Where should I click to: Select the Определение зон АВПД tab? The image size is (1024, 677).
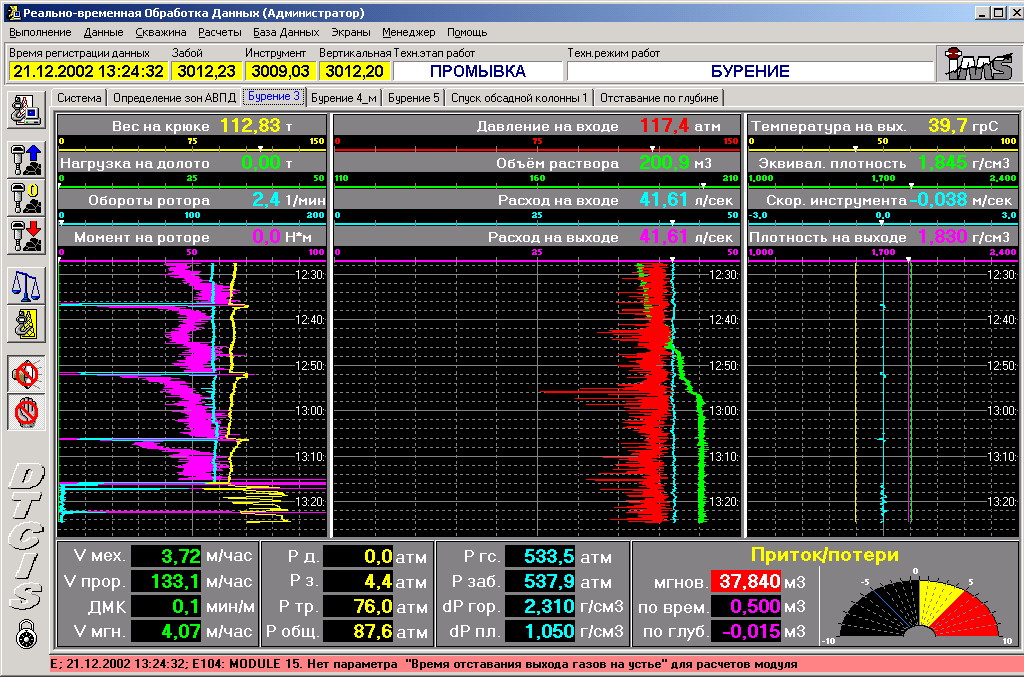coord(174,98)
